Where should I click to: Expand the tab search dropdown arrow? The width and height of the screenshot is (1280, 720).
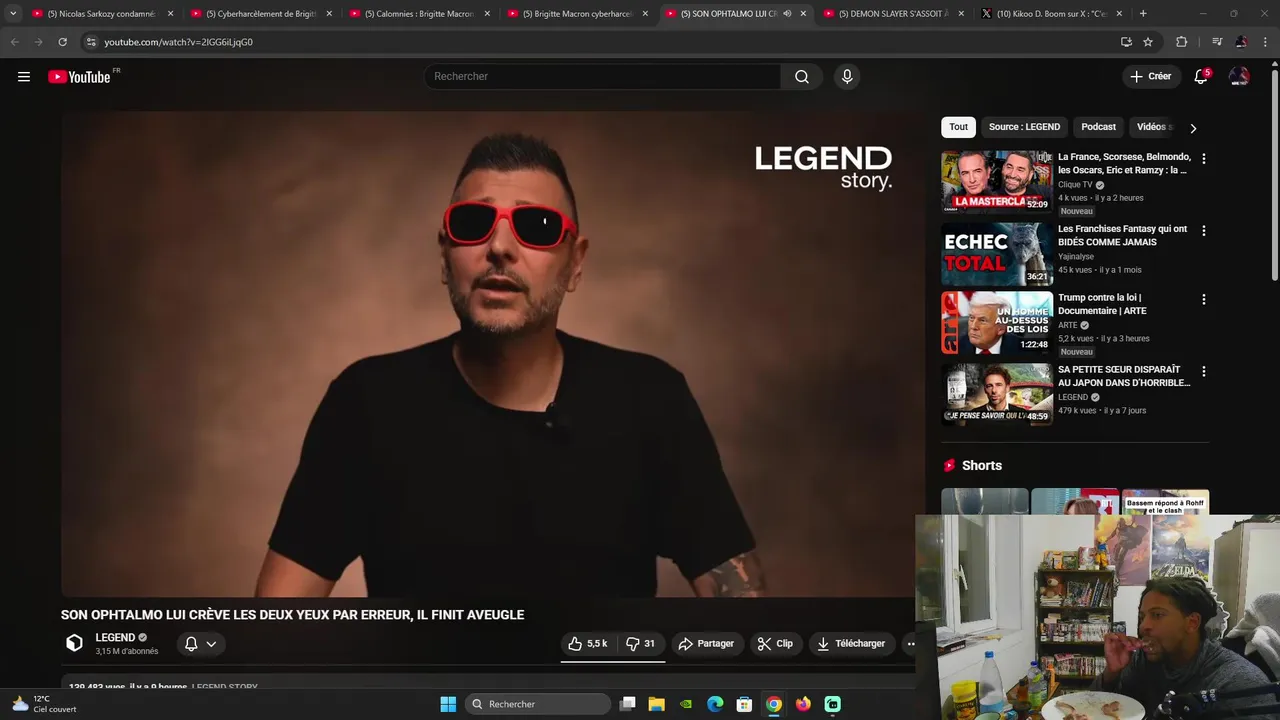pos(13,14)
